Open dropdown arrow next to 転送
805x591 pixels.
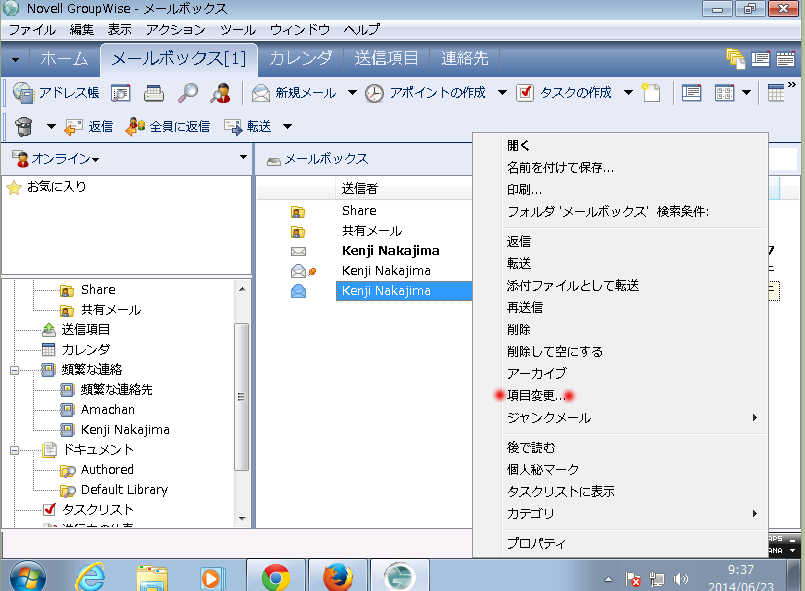coord(288,126)
